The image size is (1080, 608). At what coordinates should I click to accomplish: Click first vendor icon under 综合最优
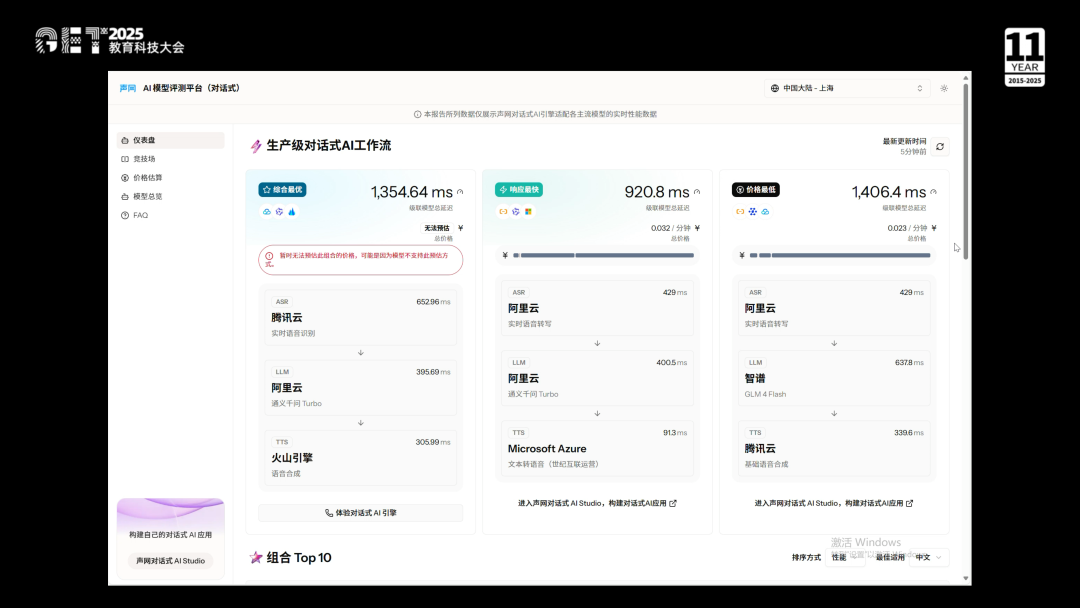pyautogui.click(x=267, y=211)
